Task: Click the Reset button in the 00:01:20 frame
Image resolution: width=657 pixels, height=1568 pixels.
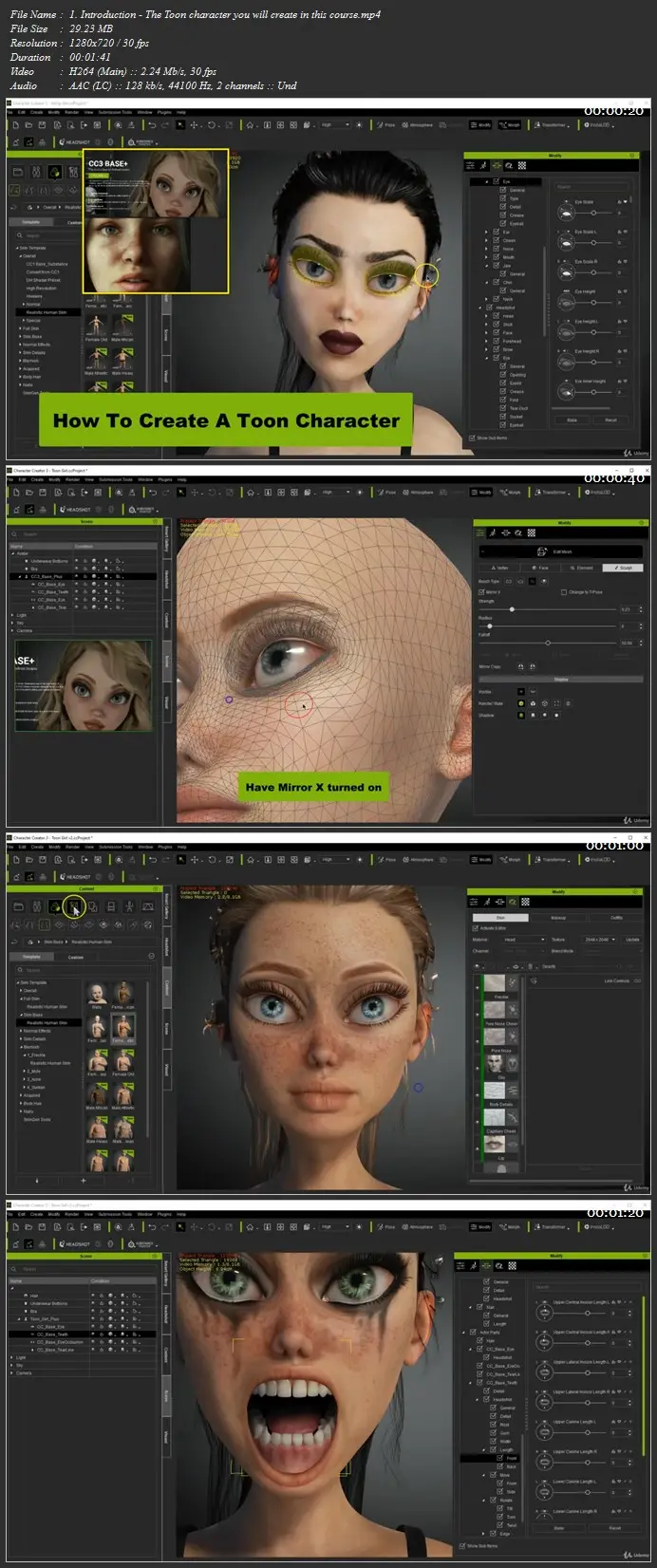Action: [x=615, y=1528]
